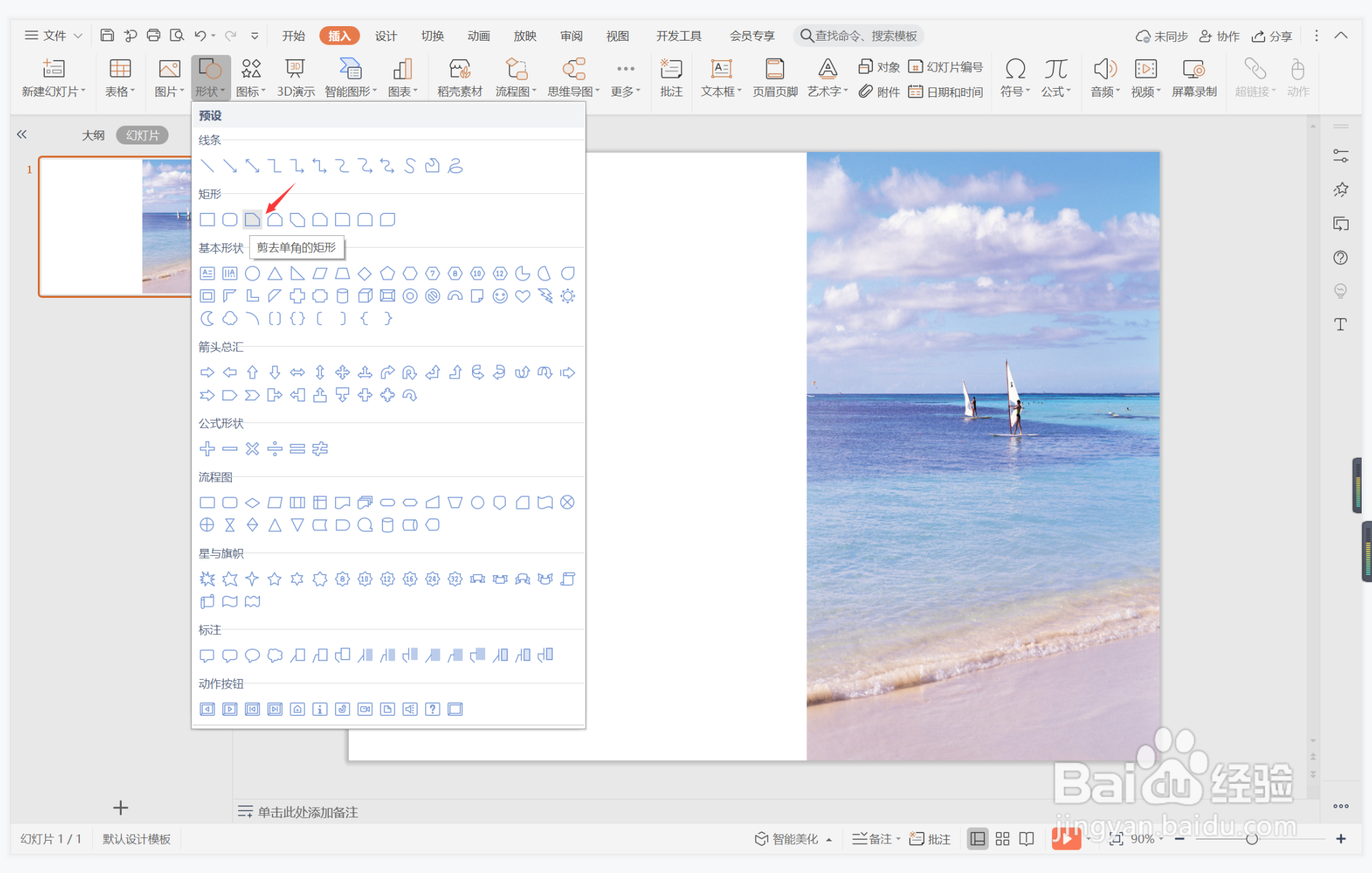1372x873 pixels.
Task: Choose the triangle basic shape
Action: (x=275, y=273)
